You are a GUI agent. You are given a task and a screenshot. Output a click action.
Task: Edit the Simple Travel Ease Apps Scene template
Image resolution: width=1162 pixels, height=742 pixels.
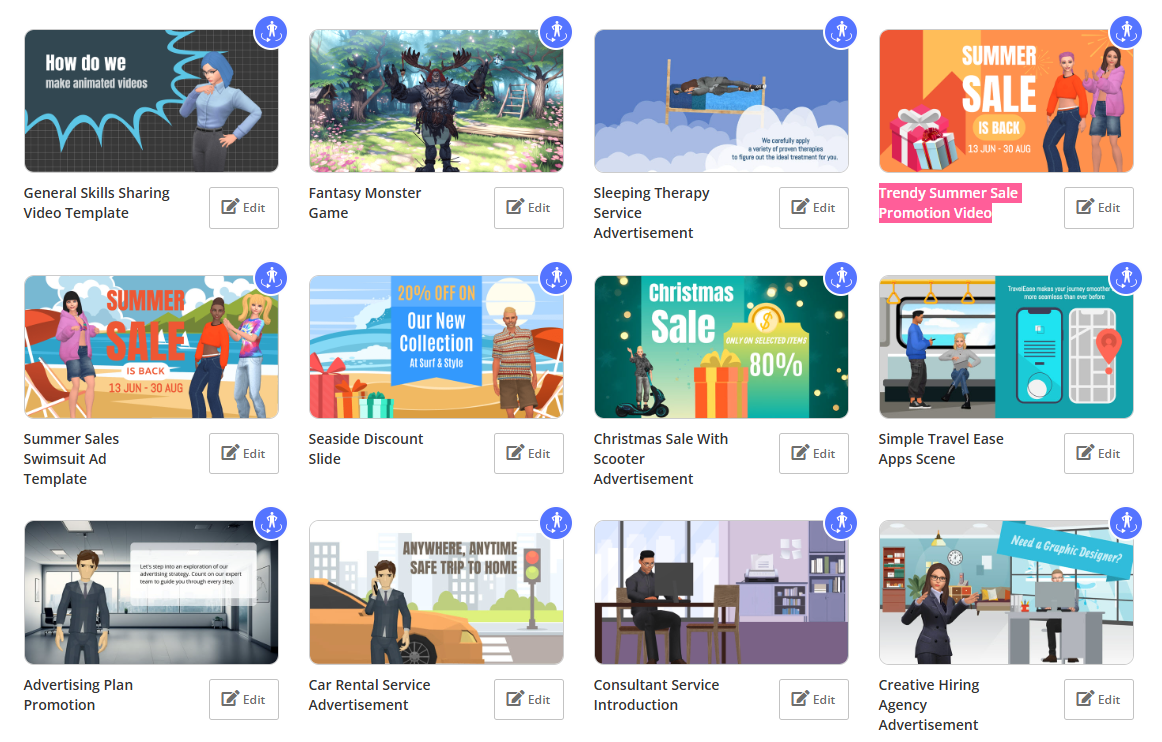click(1098, 453)
